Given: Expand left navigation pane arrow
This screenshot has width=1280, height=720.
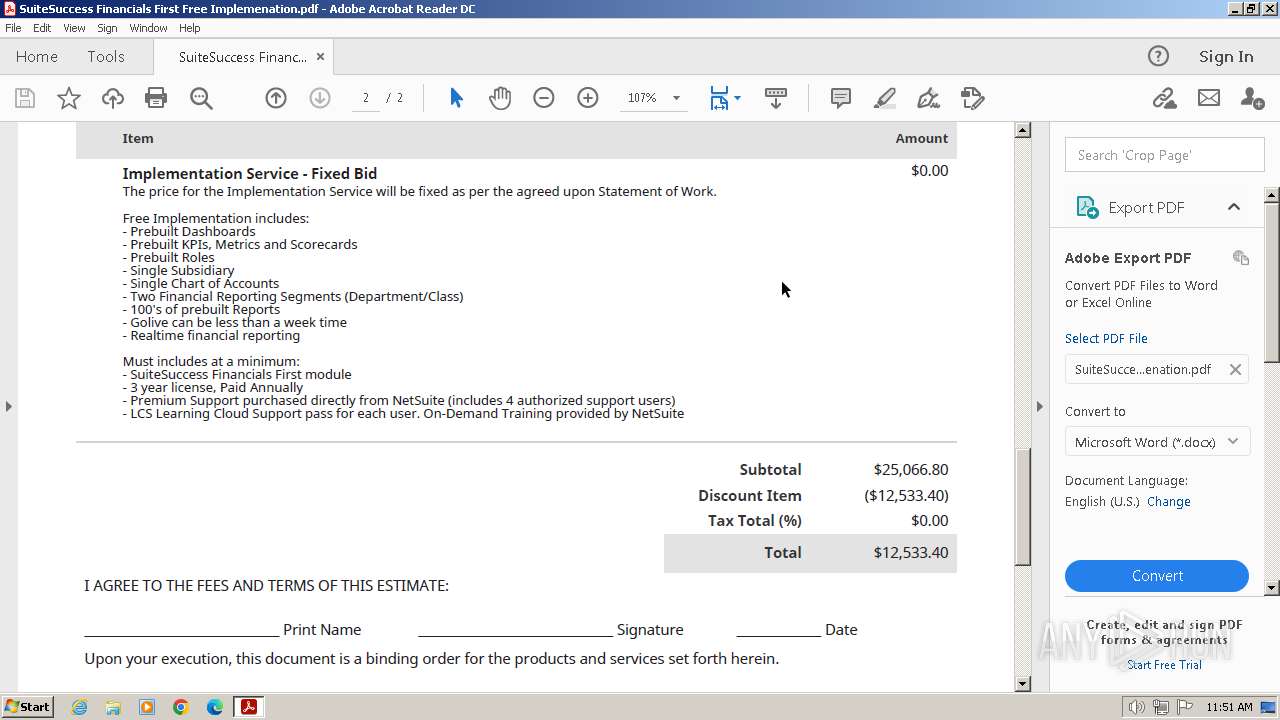Looking at the screenshot, I should click(8, 406).
